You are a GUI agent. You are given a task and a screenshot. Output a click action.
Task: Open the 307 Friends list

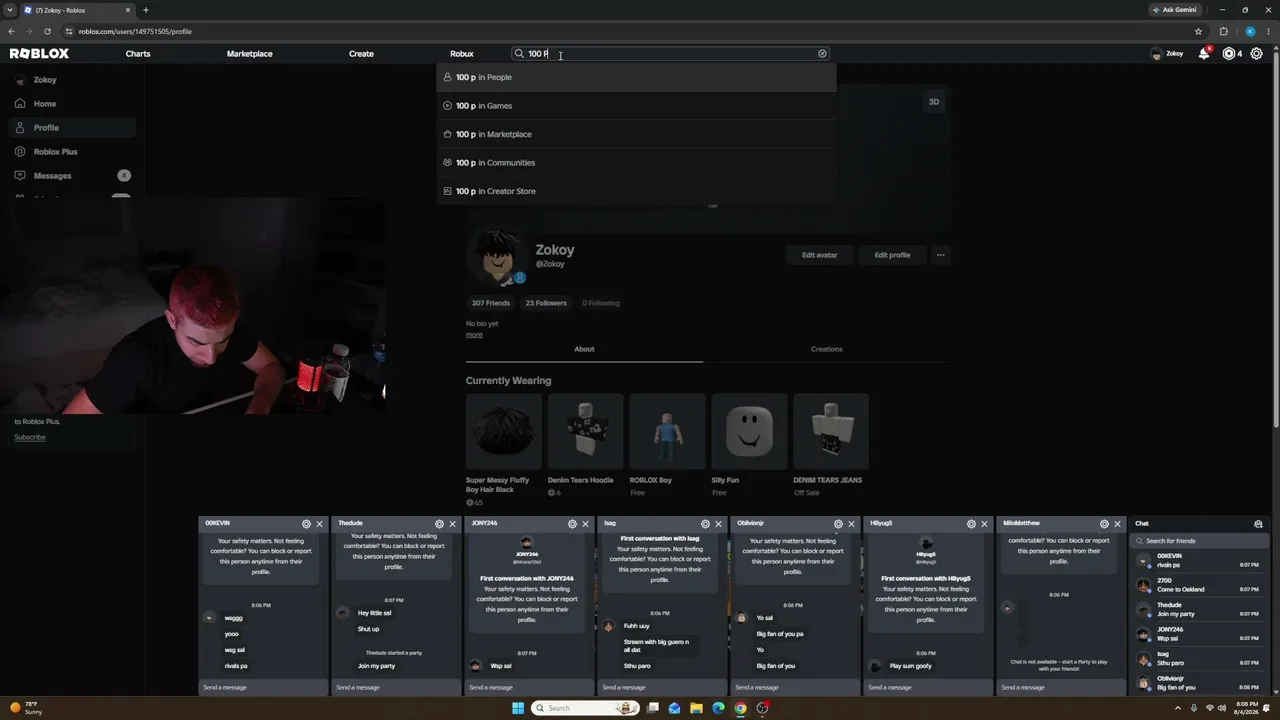pyautogui.click(x=491, y=303)
